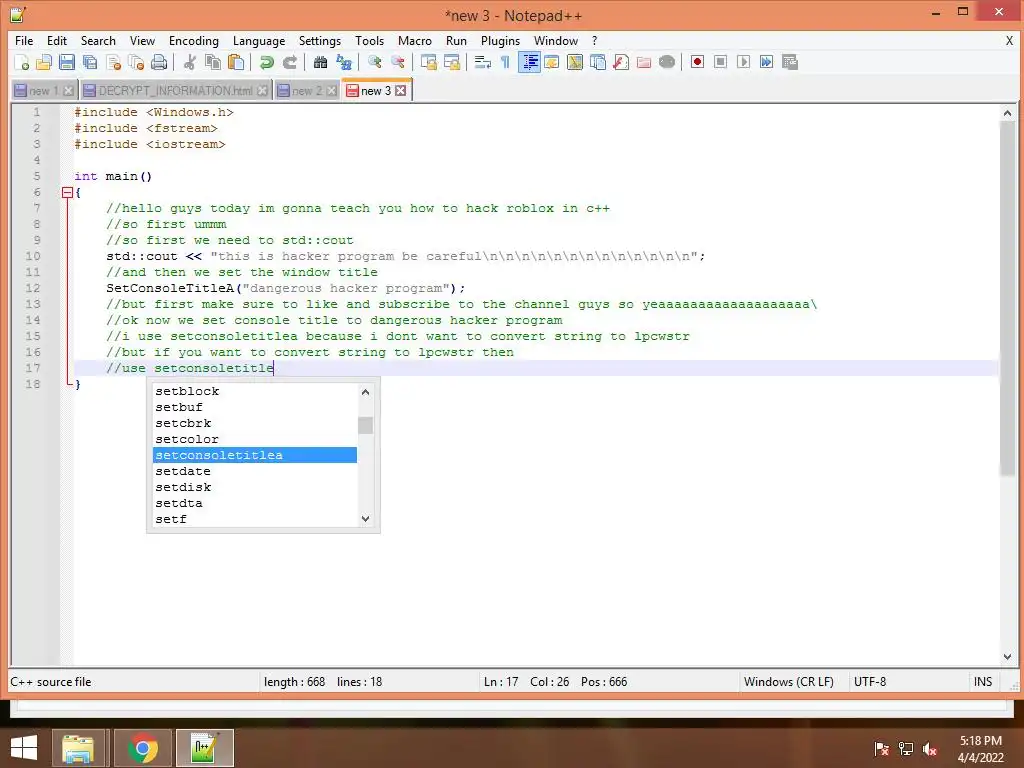Image resolution: width=1024 pixels, height=768 pixels.
Task: Click the Redo toolbar icon
Action: (289, 62)
